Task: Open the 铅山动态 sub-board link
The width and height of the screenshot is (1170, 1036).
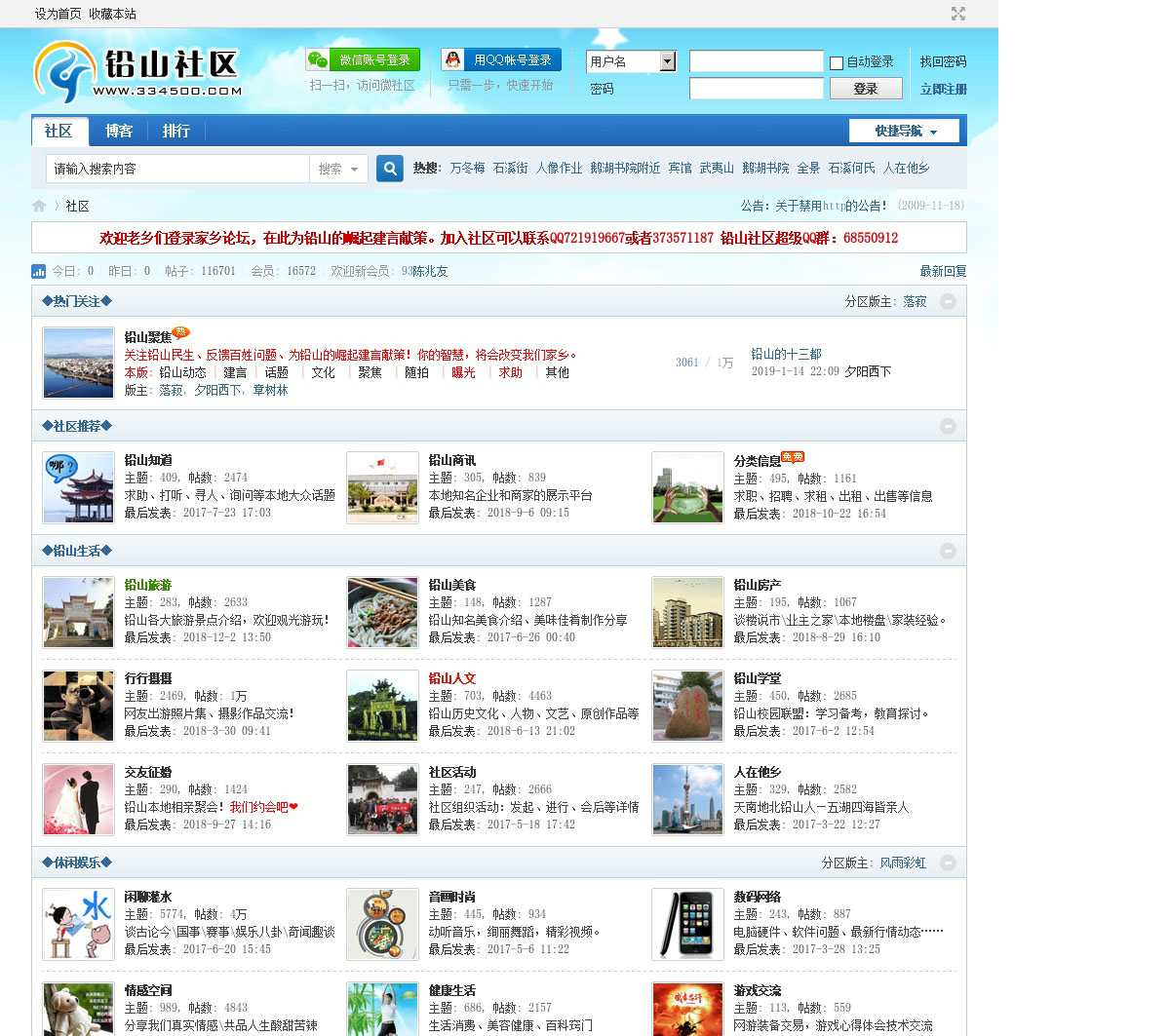Action: click(x=182, y=372)
